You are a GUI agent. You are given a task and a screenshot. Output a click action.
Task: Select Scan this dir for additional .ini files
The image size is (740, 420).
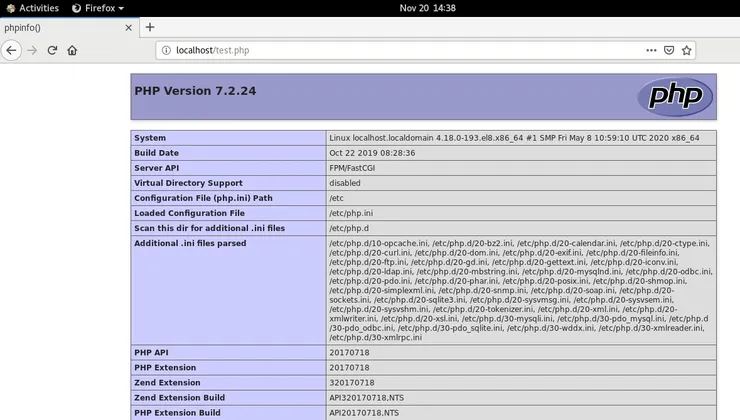(210, 228)
